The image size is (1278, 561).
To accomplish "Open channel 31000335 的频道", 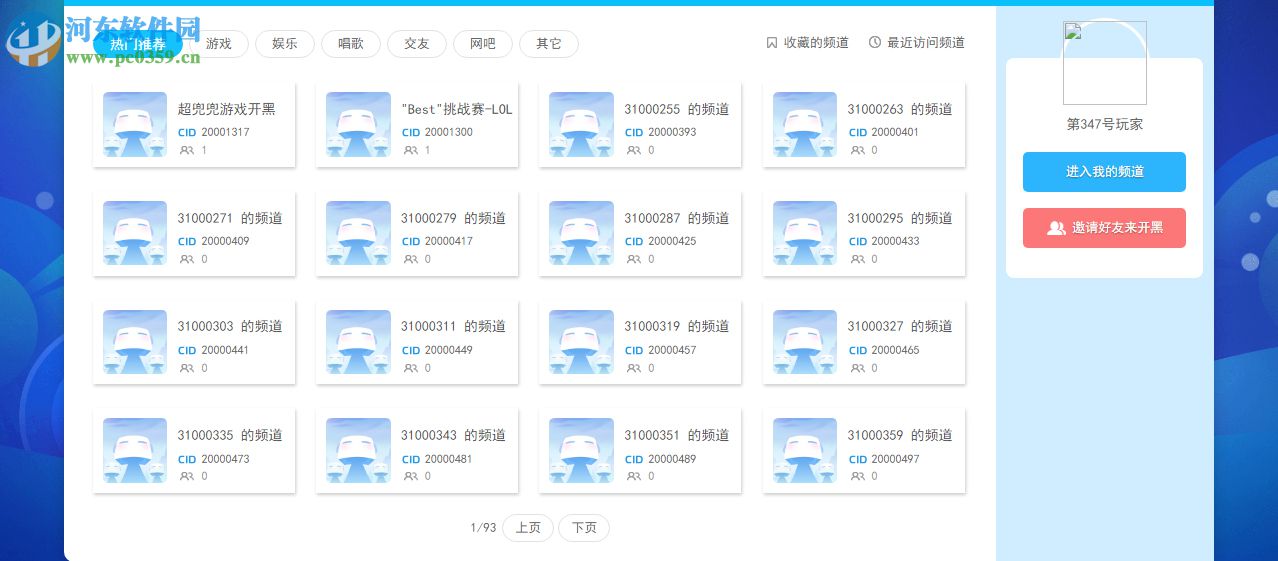I will pyautogui.click(x=194, y=451).
